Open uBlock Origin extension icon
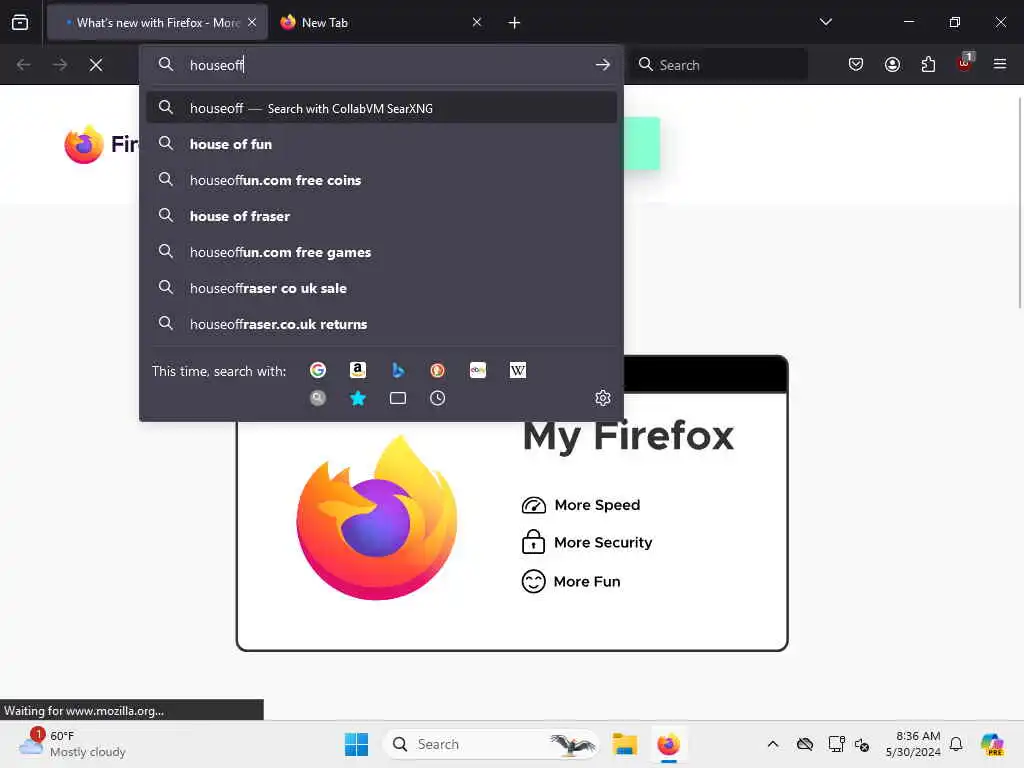The width and height of the screenshot is (1024, 768). point(965,63)
